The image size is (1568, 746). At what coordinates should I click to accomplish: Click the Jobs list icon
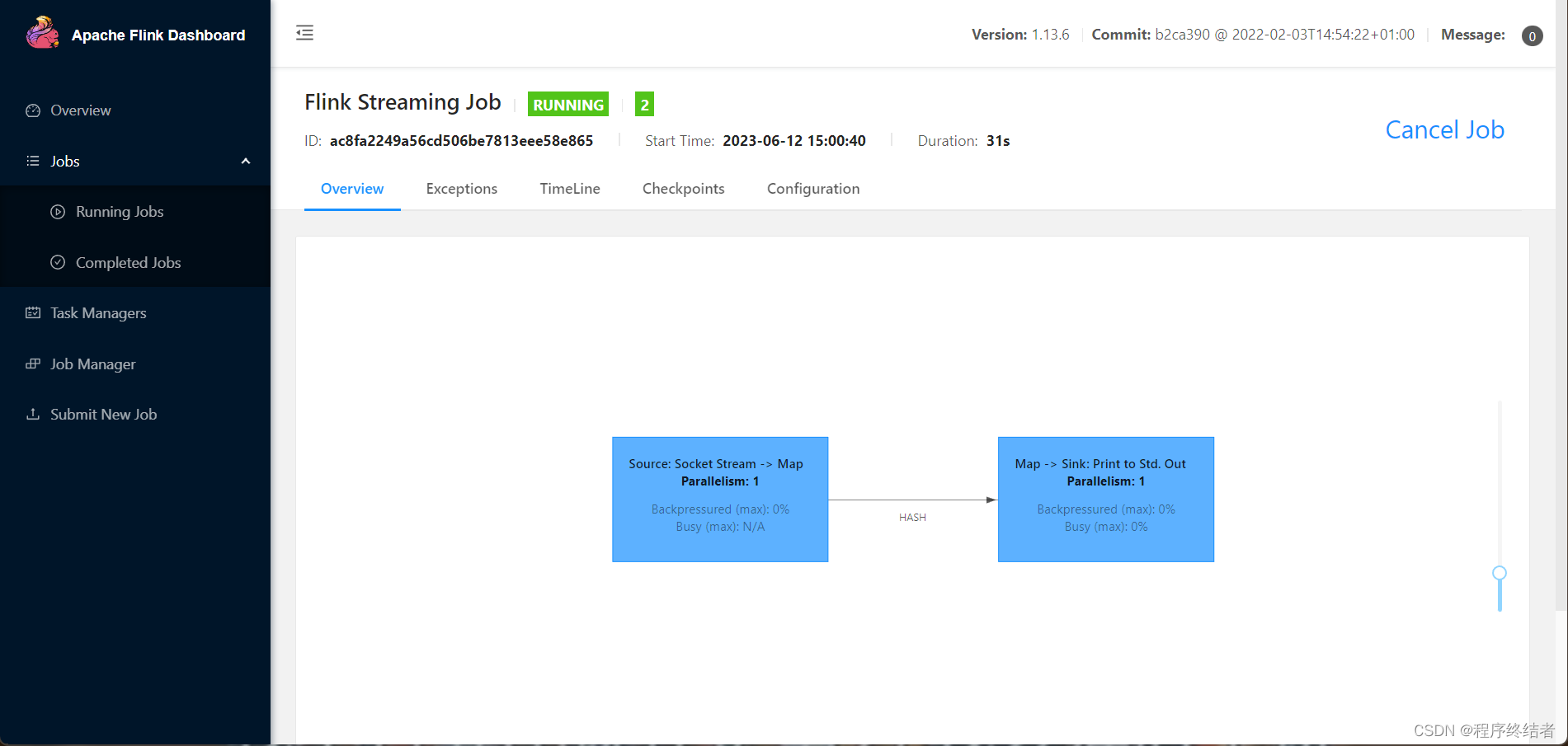(x=33, y=161)
